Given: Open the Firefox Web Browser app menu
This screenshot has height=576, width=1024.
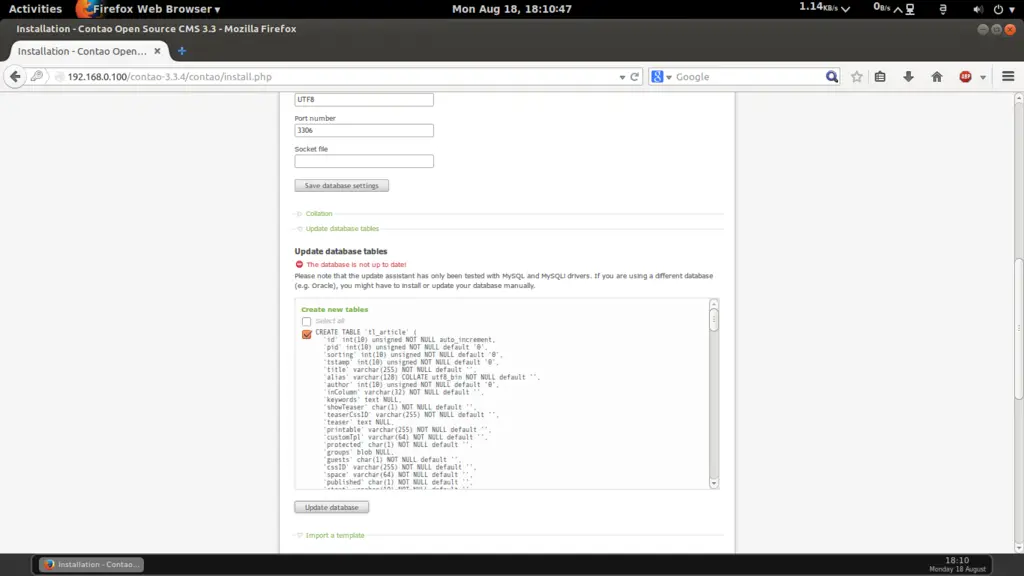Looking at the screenshot, I should (x=149, y=8).
